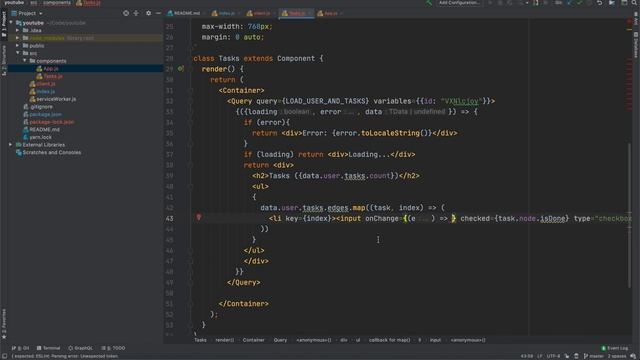The image size is (640, 360).
Task: Open the Event Log
Action: [615, 348]
